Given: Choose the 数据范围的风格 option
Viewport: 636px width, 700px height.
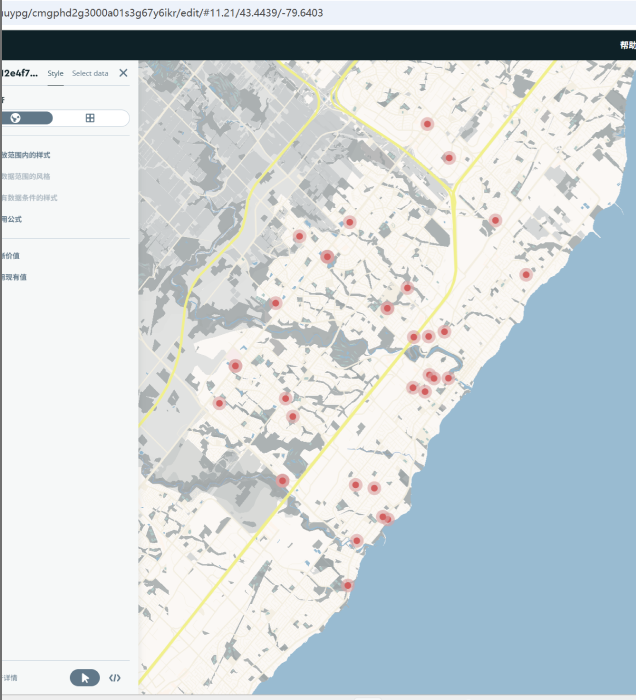Looking at the screenshot, I should click(25, 176).
